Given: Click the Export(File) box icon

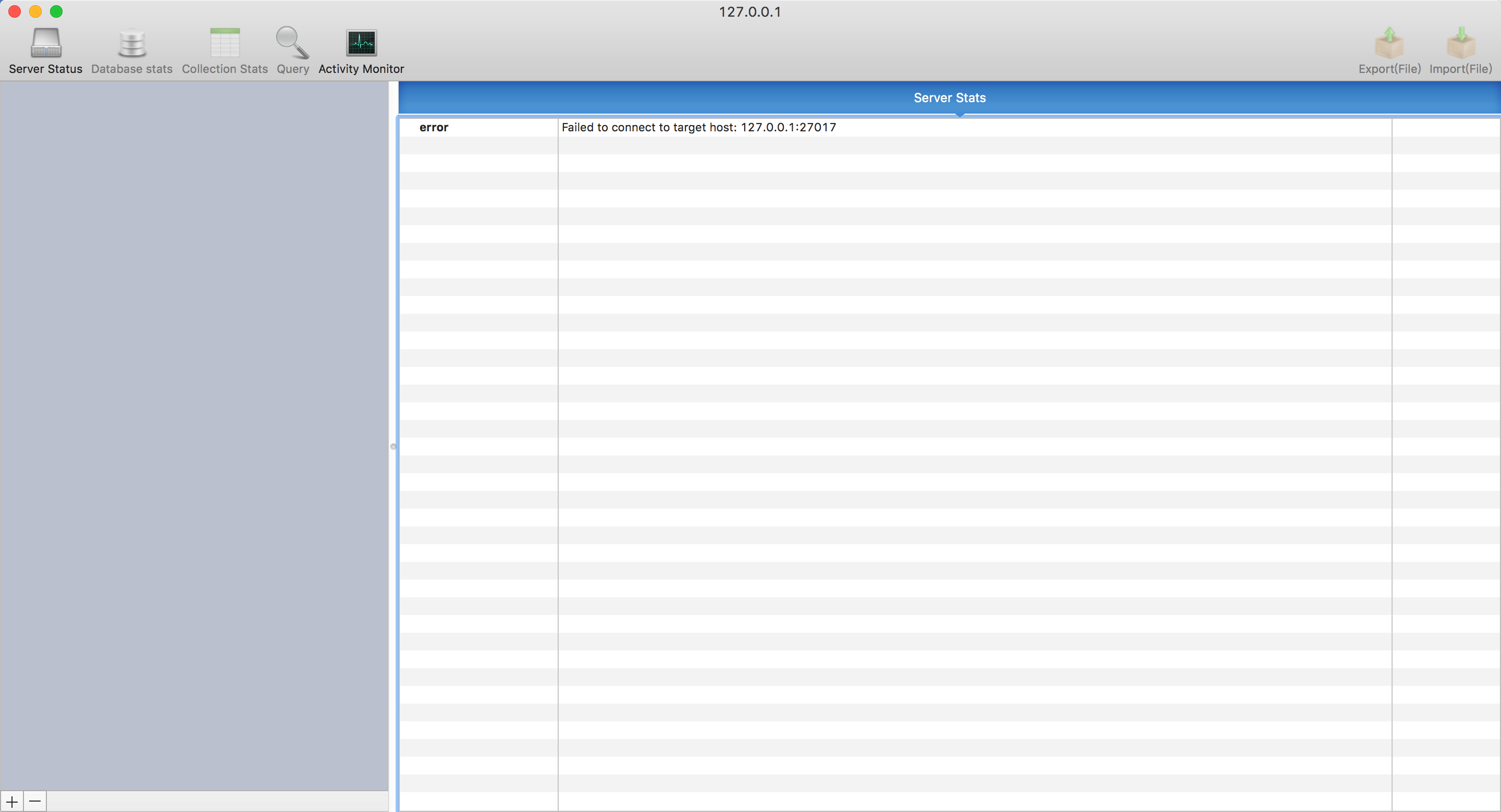Looking at the screenshot, I should [1389, 43].
